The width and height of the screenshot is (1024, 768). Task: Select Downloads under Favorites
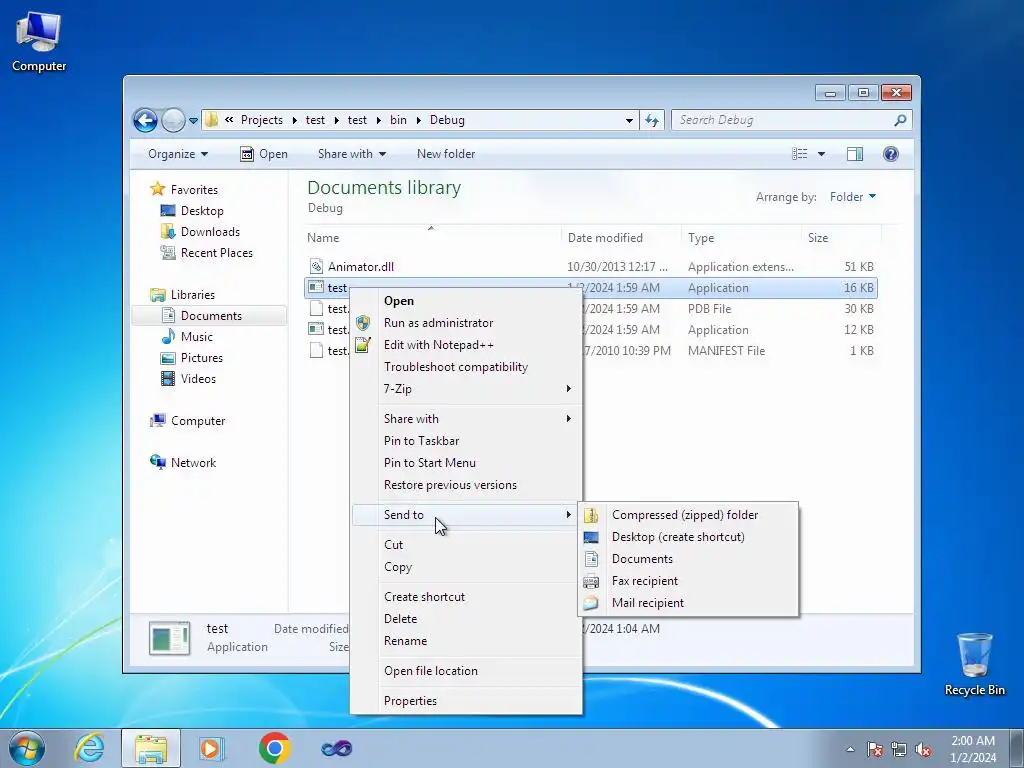point(210,232)
